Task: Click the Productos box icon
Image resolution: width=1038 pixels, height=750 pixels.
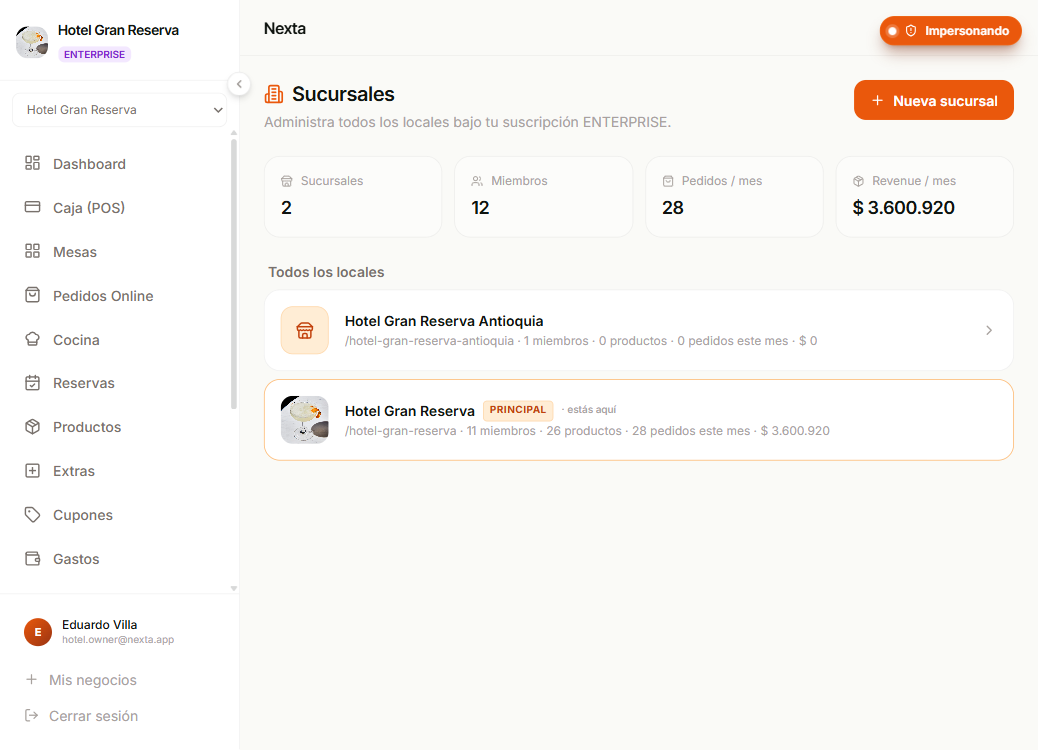Action: click(x=32, y=426)
